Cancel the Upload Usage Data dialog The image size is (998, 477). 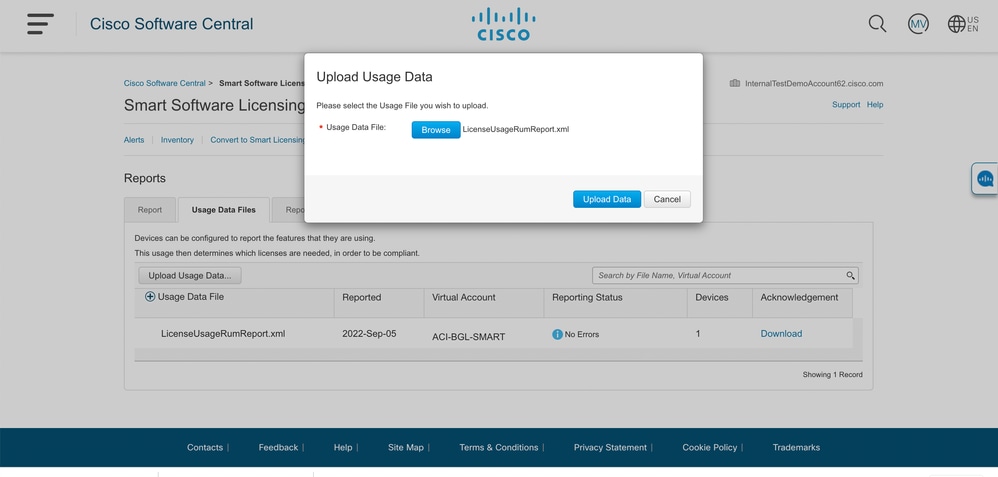667,199
